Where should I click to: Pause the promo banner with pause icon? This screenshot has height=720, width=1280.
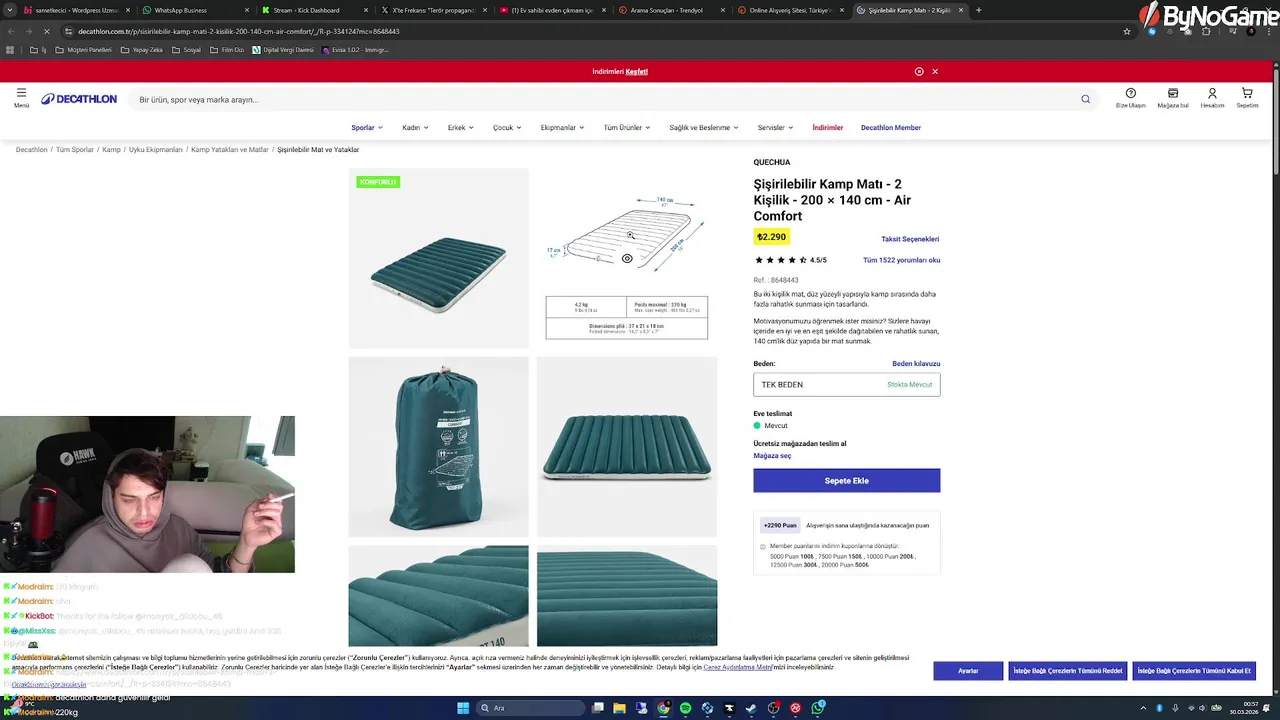click(919, 71)
